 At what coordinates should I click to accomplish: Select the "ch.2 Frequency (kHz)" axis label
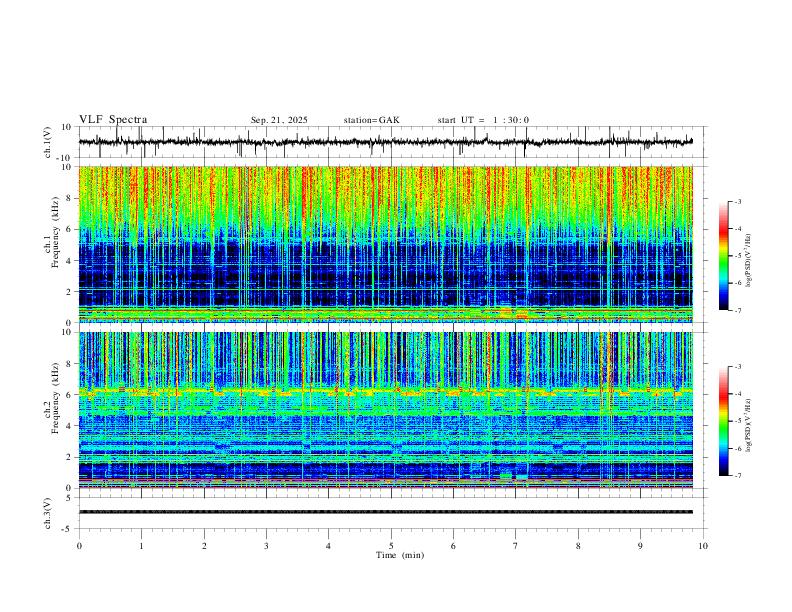(x=51, y=398)
